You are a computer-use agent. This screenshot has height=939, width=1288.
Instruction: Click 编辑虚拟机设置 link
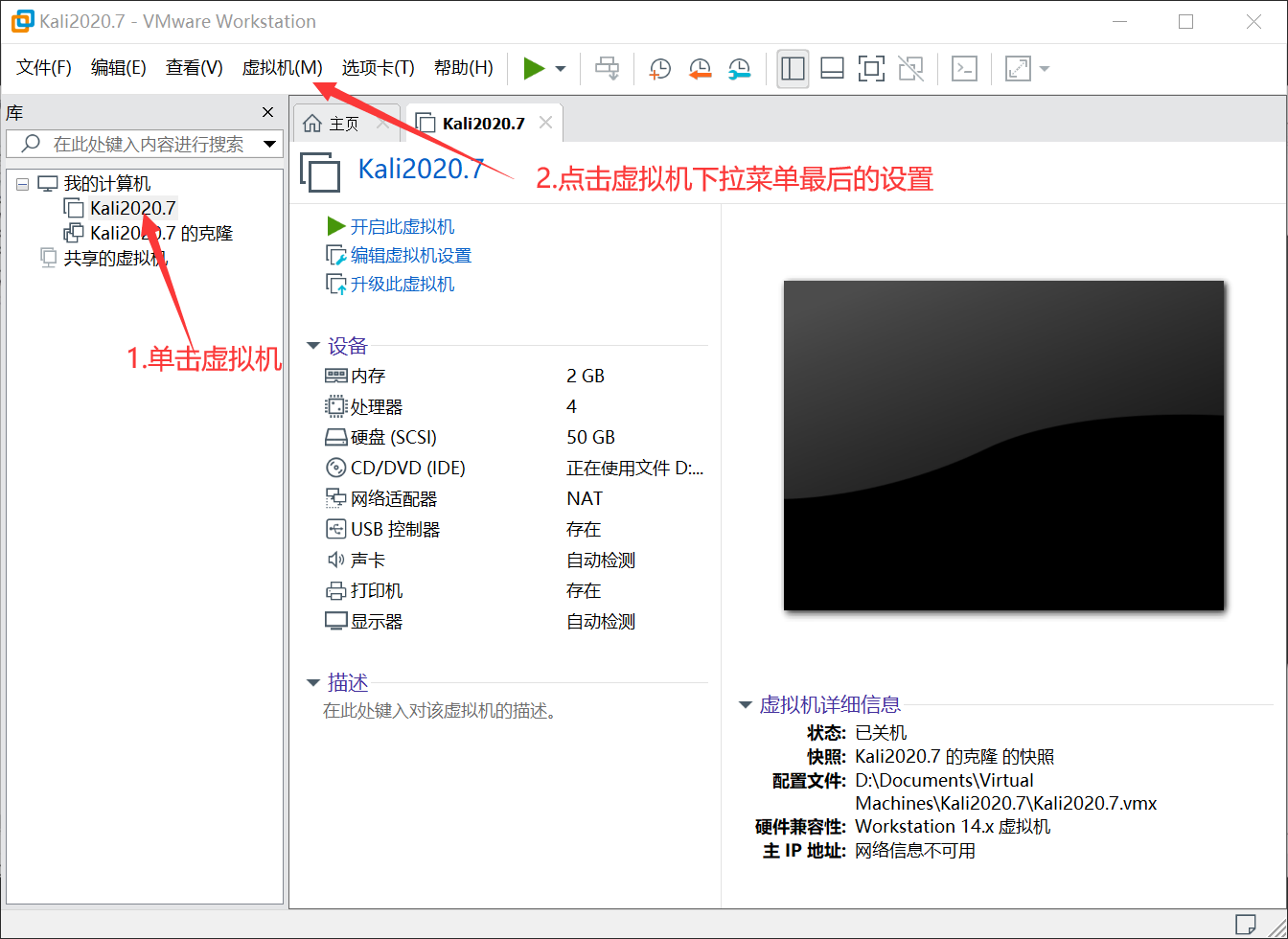pyautogui.click(x=397, y=255)
